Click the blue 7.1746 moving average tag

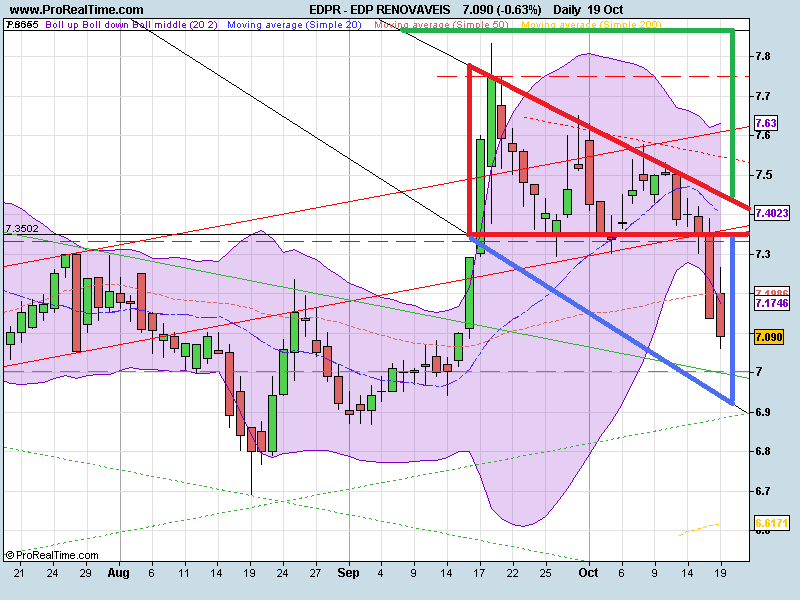(771, 303)
